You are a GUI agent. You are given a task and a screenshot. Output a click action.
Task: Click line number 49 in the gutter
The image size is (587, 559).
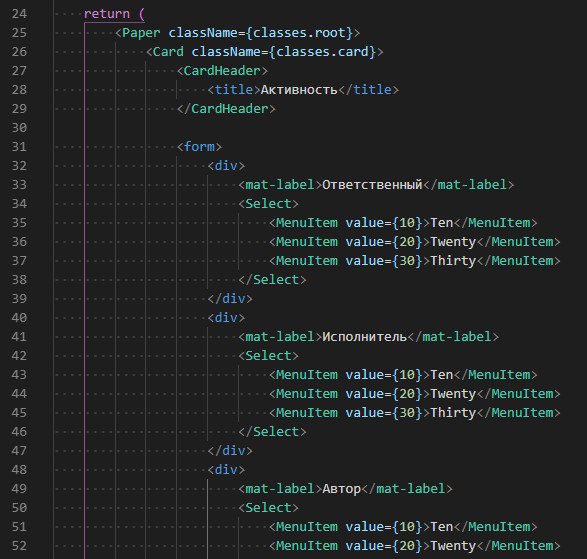19,489
